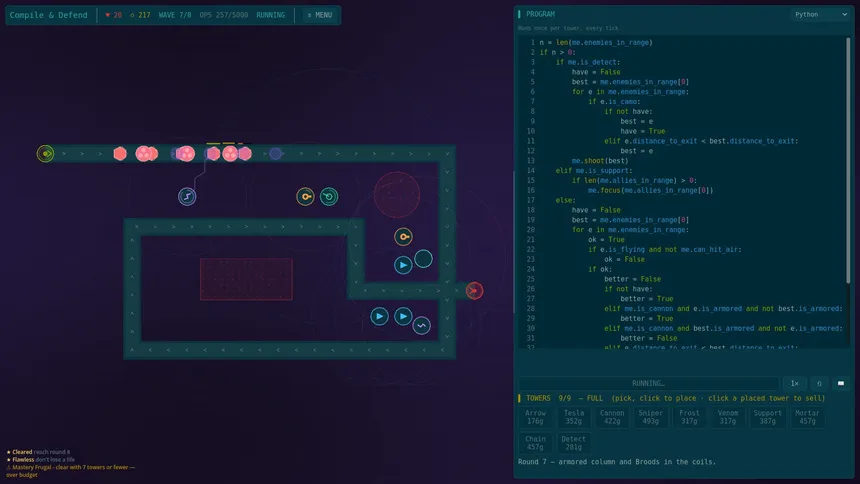This screenshot has width=860, height=484.
Task: Click the leading pink hexagon enemy
Action: click(245, 154)
